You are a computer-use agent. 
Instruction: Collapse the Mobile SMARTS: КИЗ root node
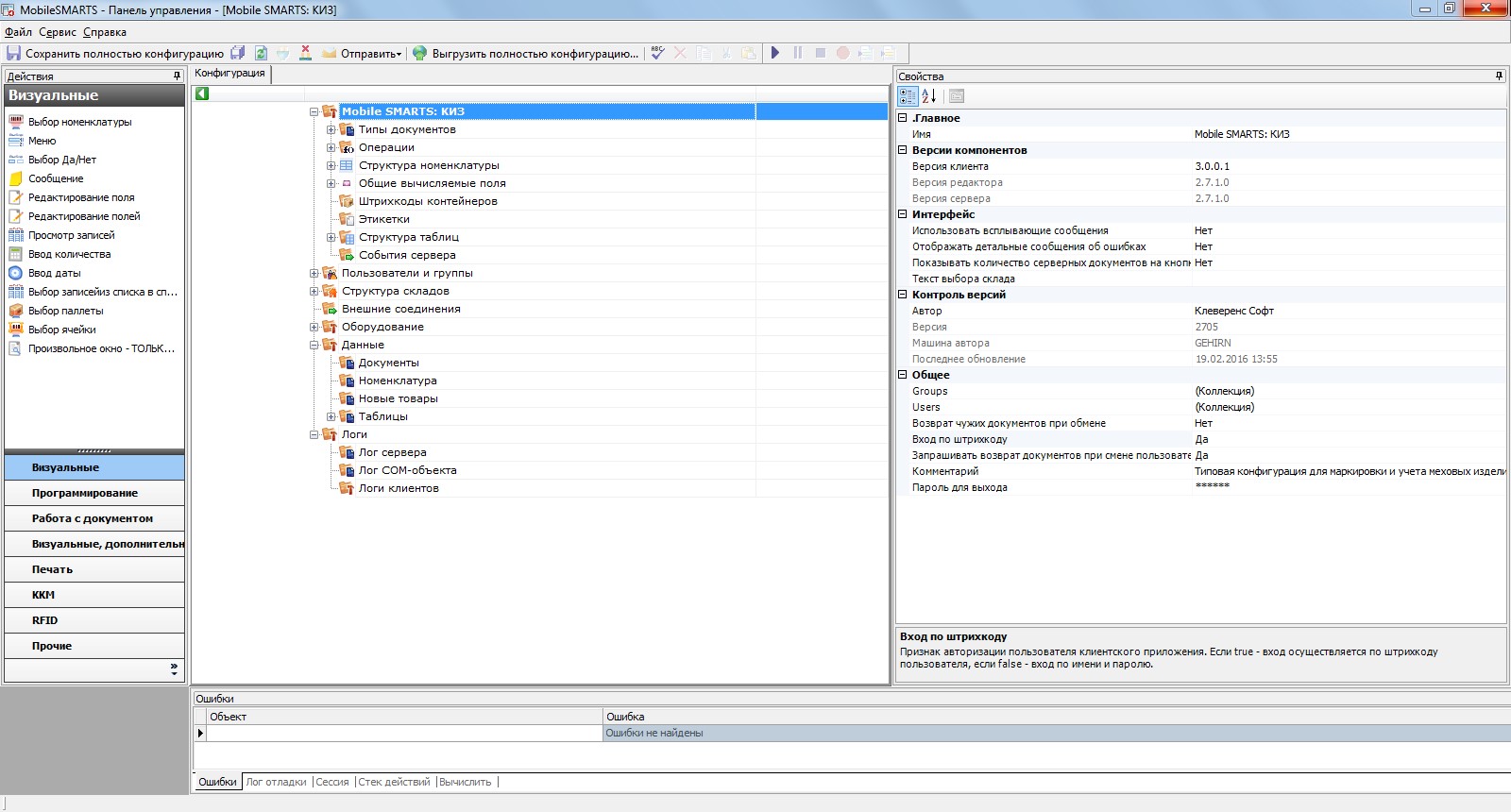click(314, 111)
